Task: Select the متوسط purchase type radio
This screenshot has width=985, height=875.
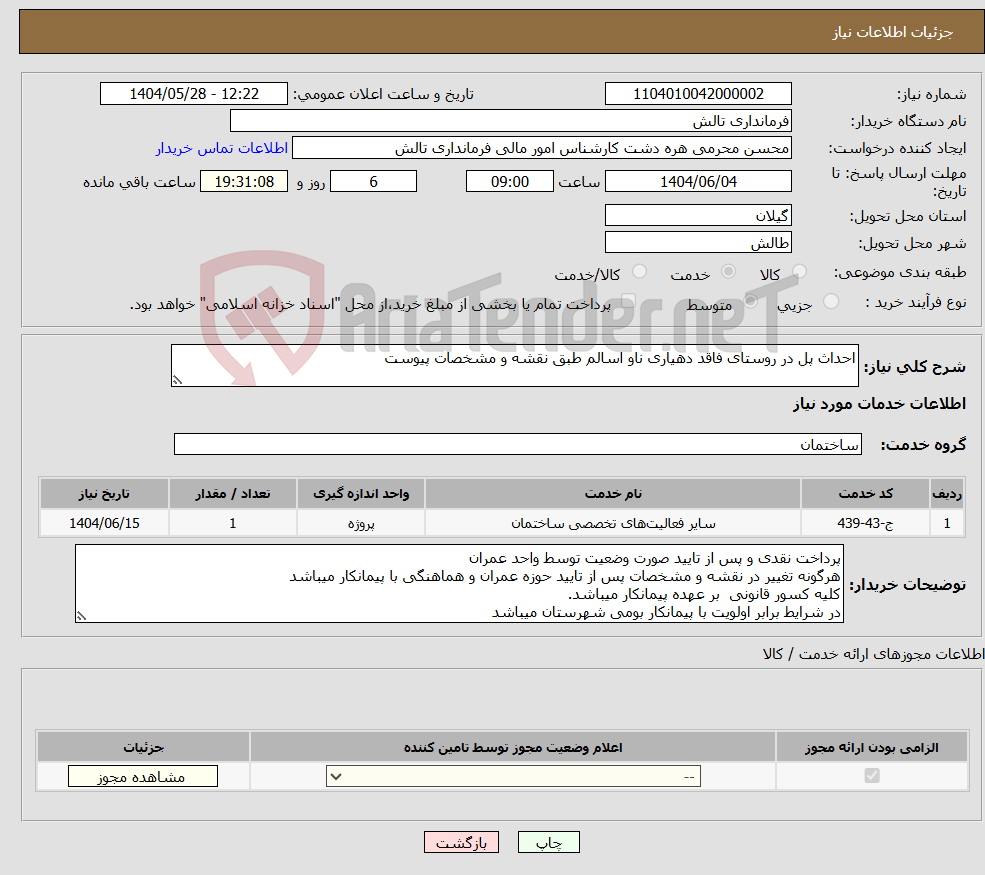Action: (x=750, y=301)
